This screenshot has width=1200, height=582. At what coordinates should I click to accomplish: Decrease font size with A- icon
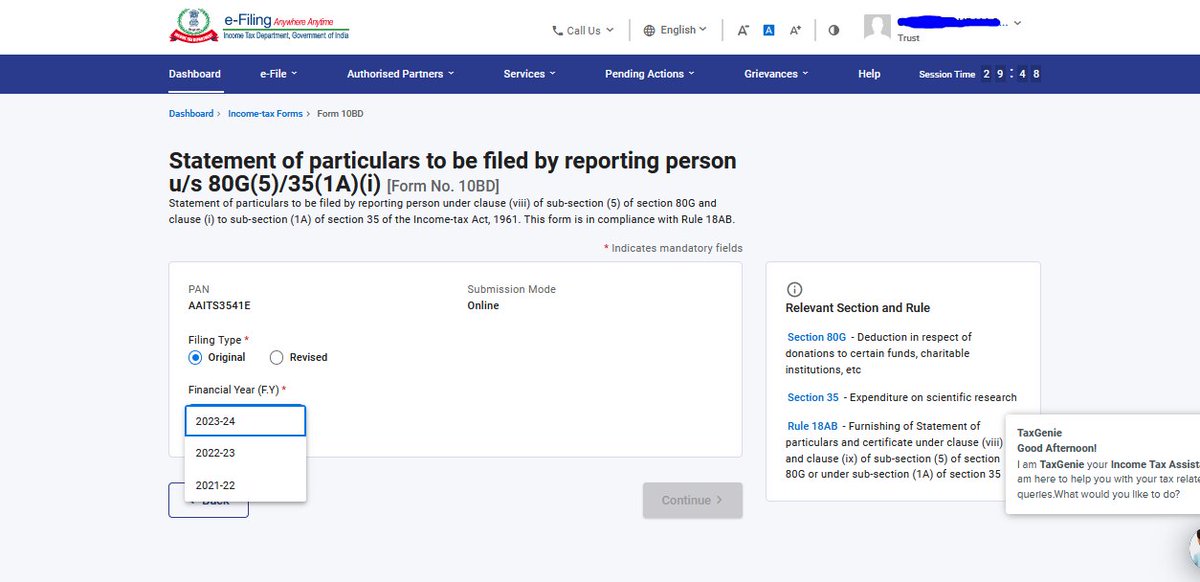[743, 30]
